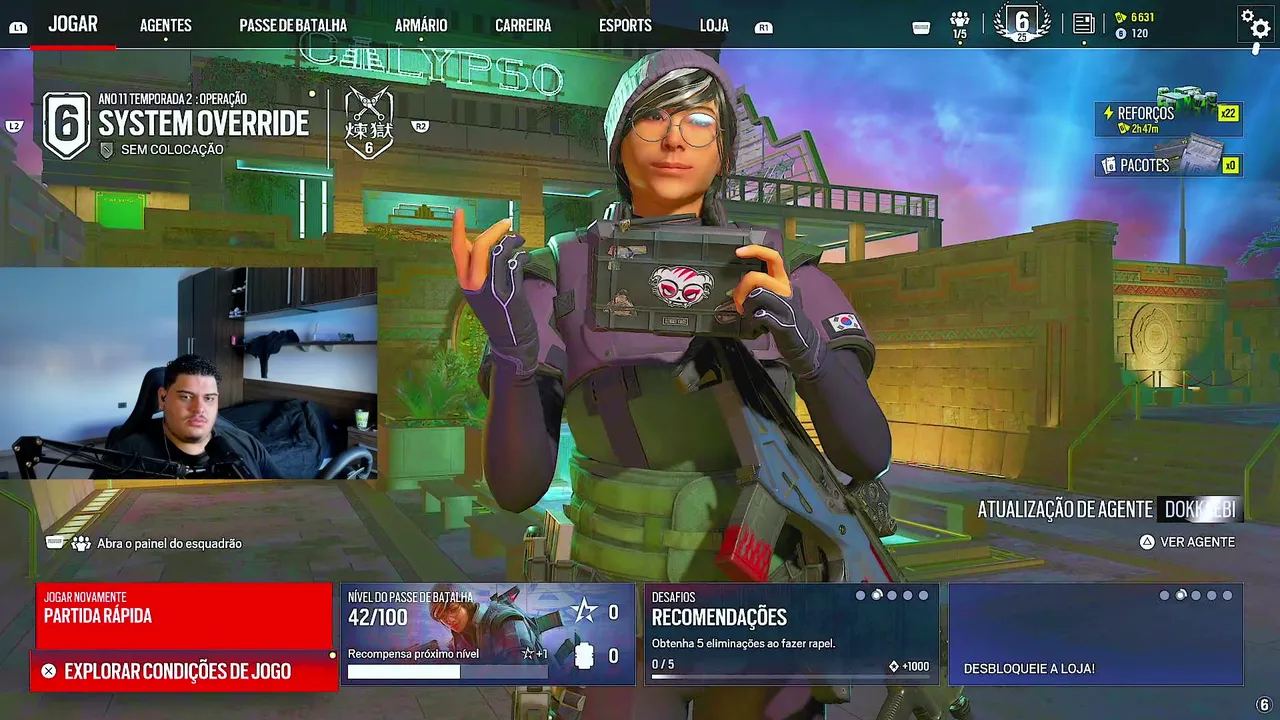Viewport: 1280px width, 720px height.
Task: Click Ver Agente
Action: [x=1188, y=542]
